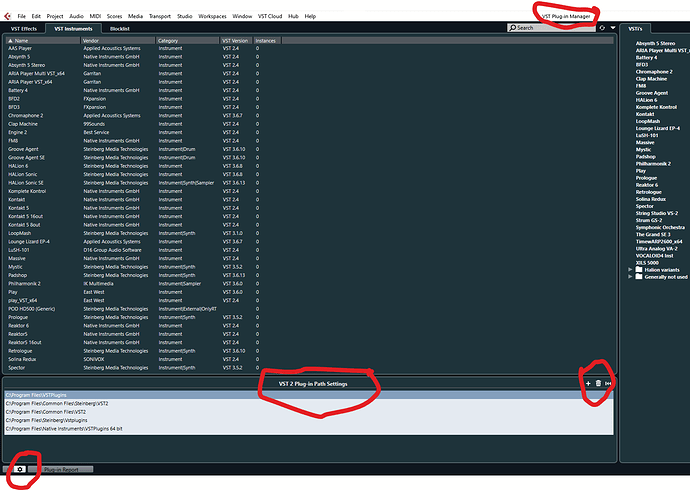Switch to the VST Instruments tab
Screen dimensions: 690x490
click(x=73, y=29)
